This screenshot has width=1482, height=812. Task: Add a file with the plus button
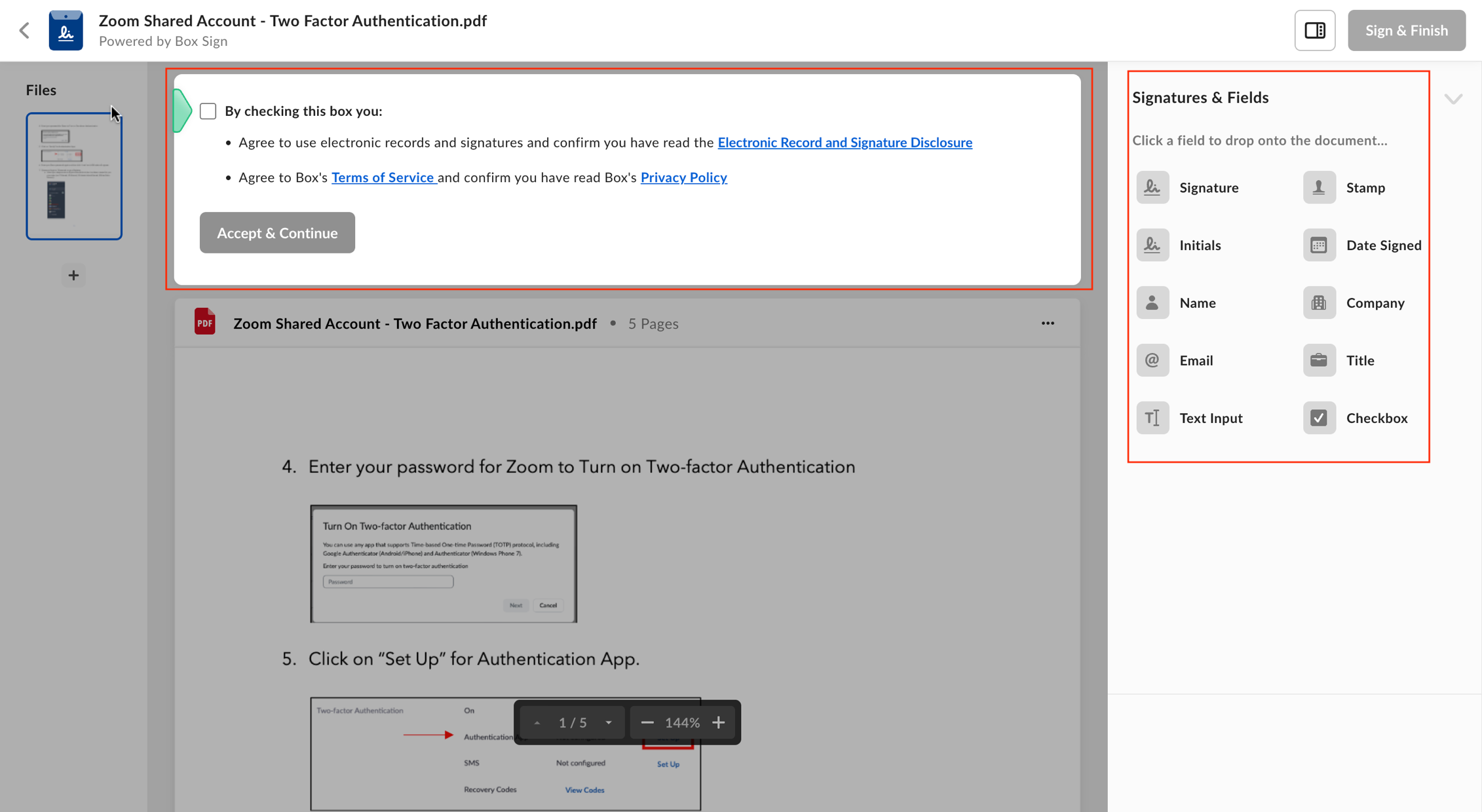point(73,275)
